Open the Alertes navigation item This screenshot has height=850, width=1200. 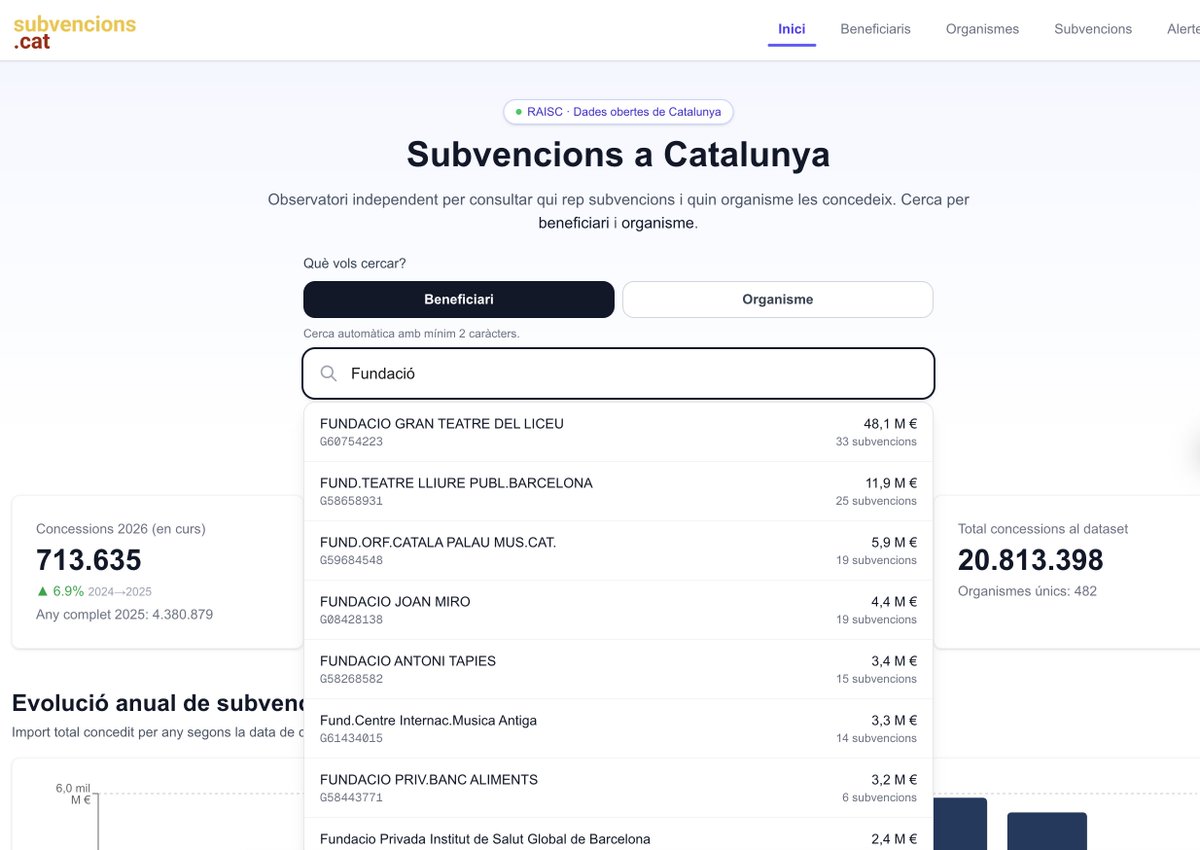pos(1183,29)
